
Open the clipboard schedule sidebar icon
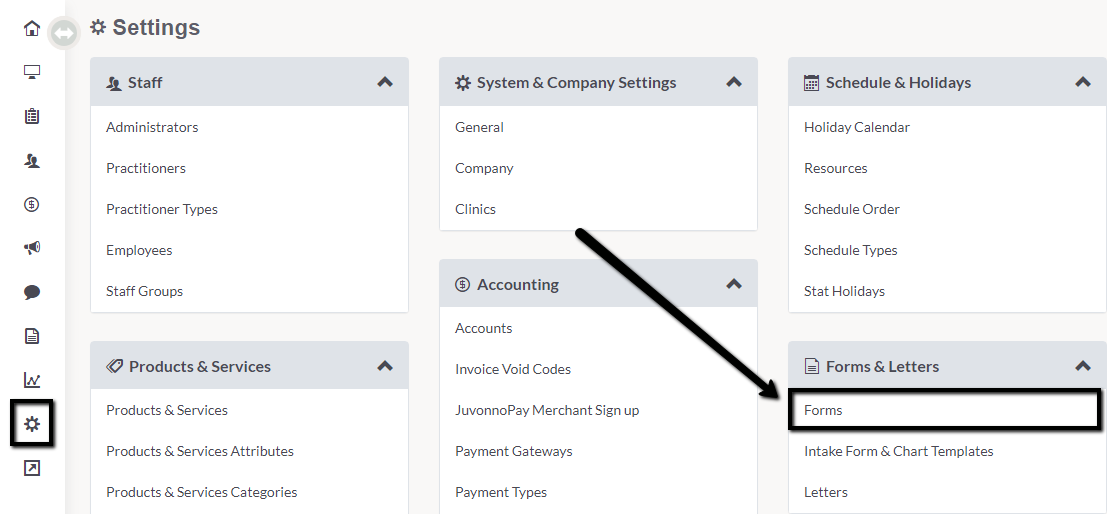pyautogui.click(x=32, y=116)
